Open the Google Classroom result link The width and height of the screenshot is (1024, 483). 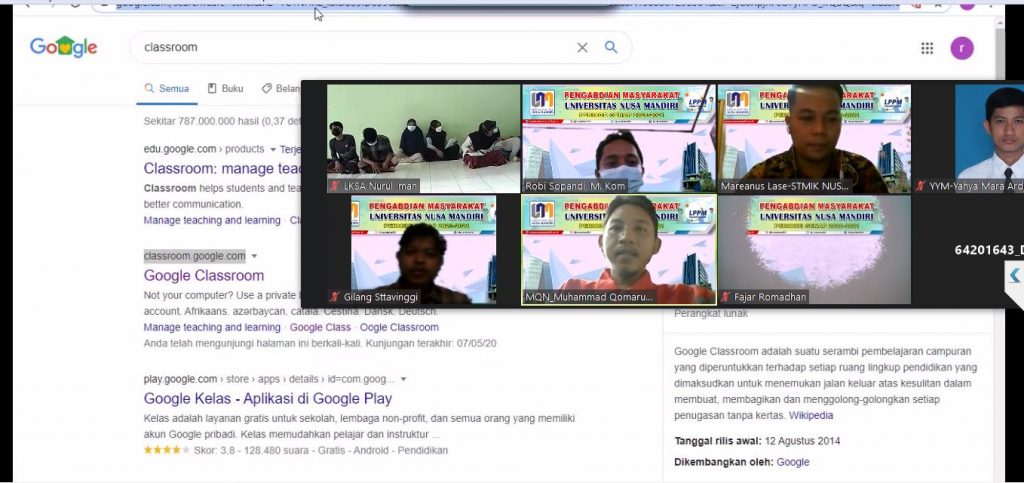click(204, 275)
